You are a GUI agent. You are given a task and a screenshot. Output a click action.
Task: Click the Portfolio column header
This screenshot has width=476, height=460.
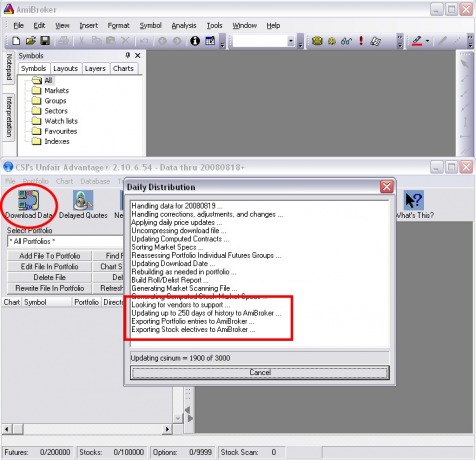[x=86, y=302]
